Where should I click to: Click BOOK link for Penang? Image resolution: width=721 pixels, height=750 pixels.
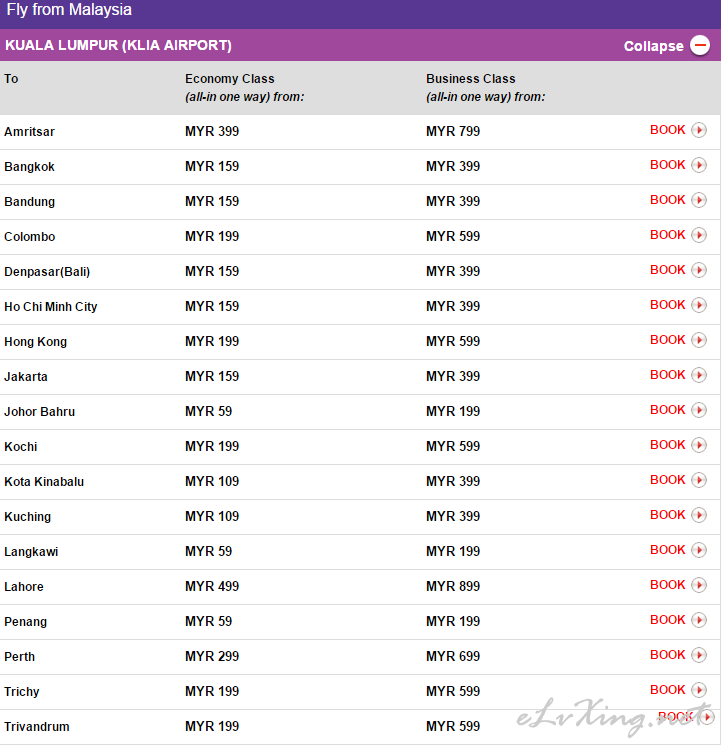point(667,620)
